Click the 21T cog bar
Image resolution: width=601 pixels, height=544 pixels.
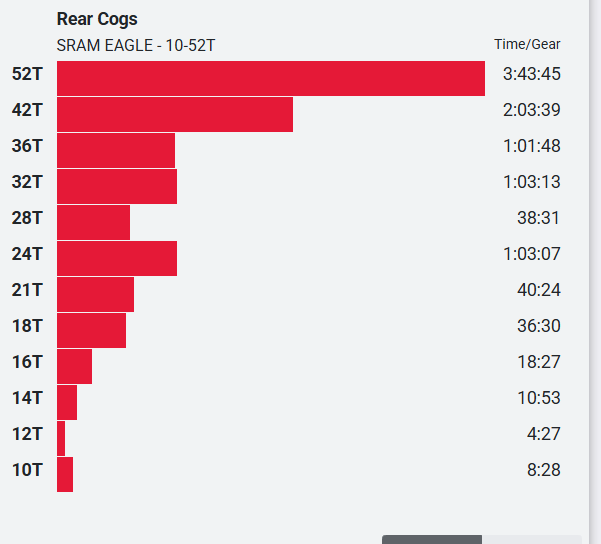click(x=95, y=294)
